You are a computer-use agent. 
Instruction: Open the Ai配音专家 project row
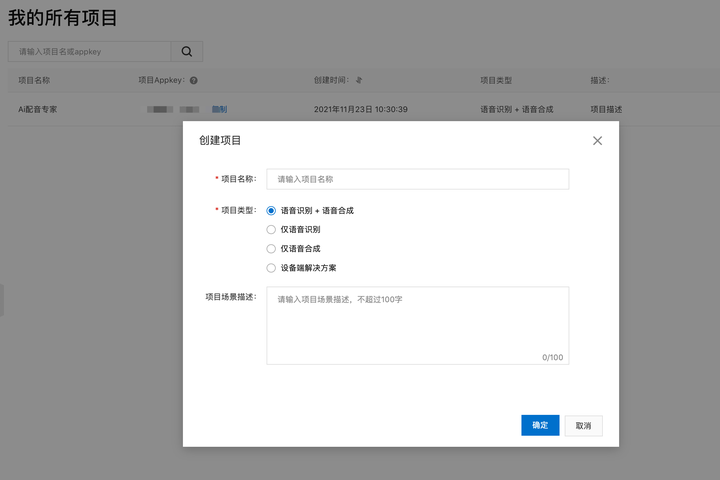click(38, 109)
